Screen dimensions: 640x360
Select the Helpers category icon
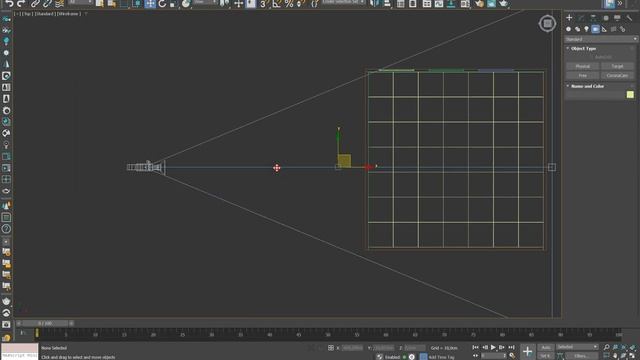coord(604,29)
